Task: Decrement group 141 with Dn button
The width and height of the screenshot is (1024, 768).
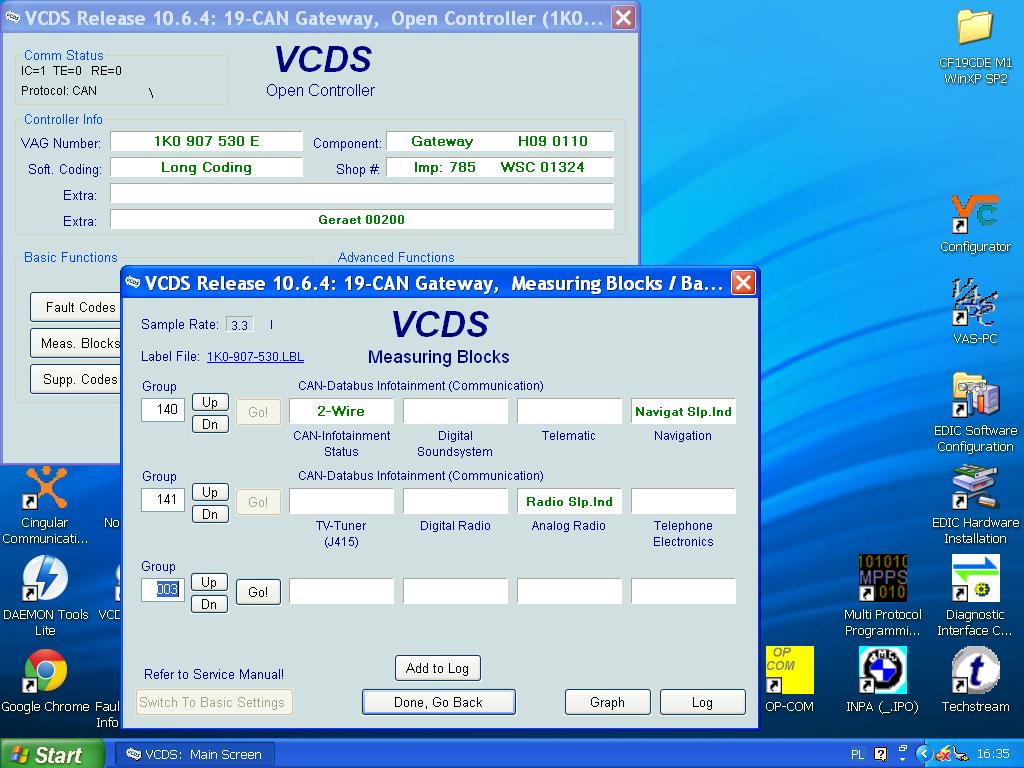Action: [210, 515]
